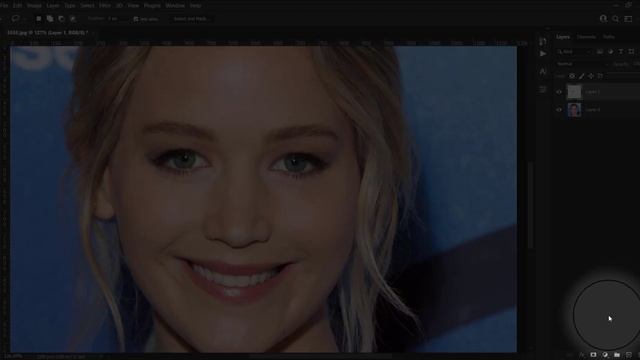640x360 pixels.
Task: Open the Select menu
Action: click(x=87, y=6)
